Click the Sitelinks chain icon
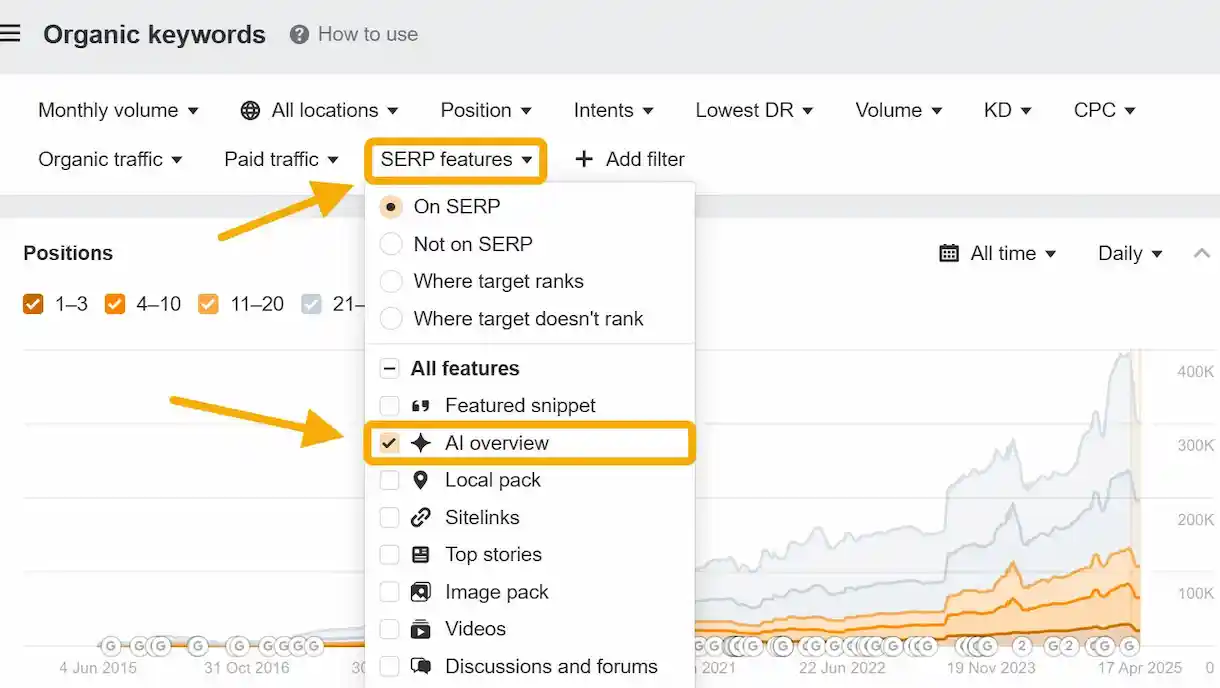Screen dimensions: 1220x688 pyautogui.click(x=421, y=517)
